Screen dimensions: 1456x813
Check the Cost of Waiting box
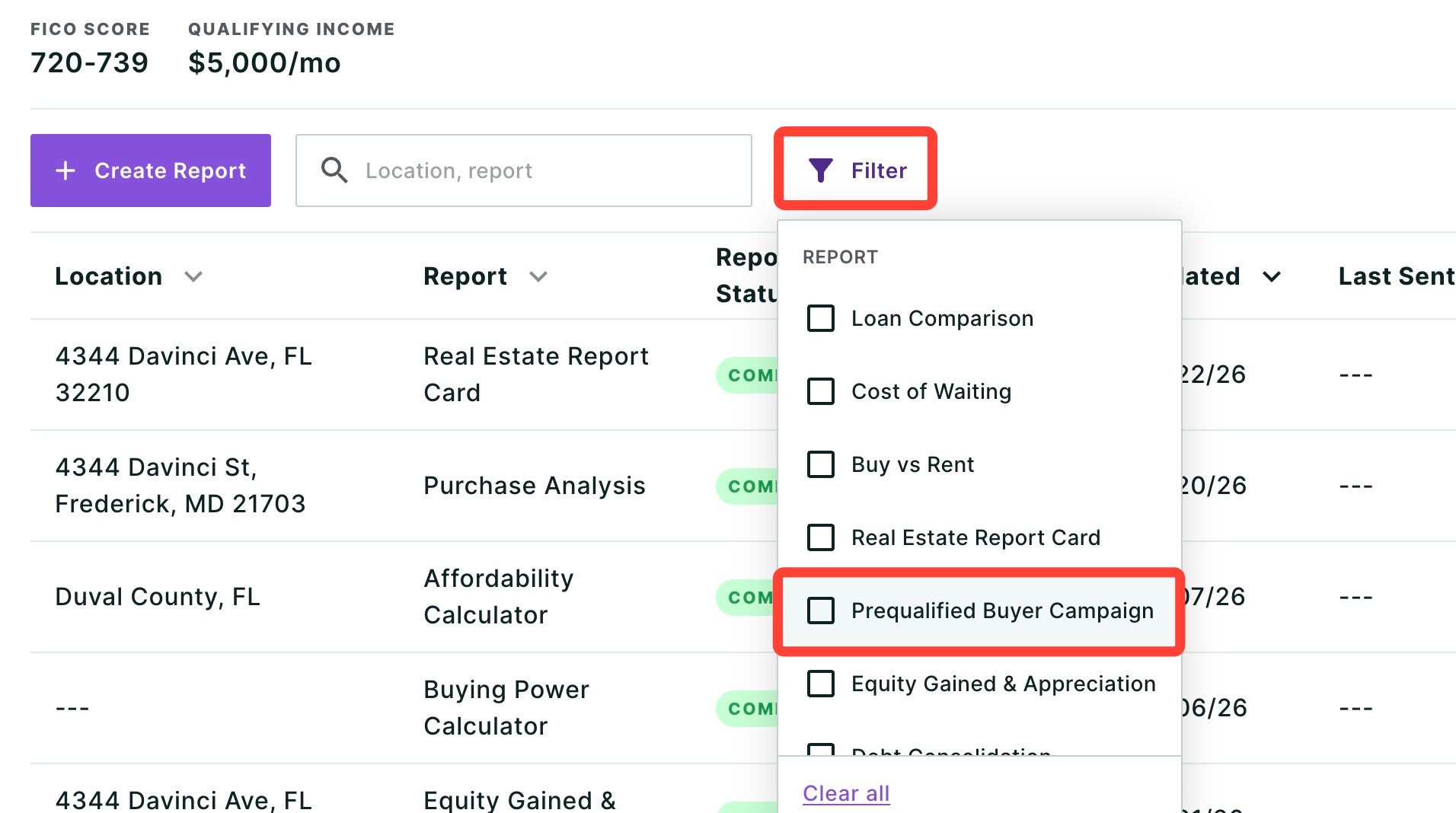coord(821,391)
